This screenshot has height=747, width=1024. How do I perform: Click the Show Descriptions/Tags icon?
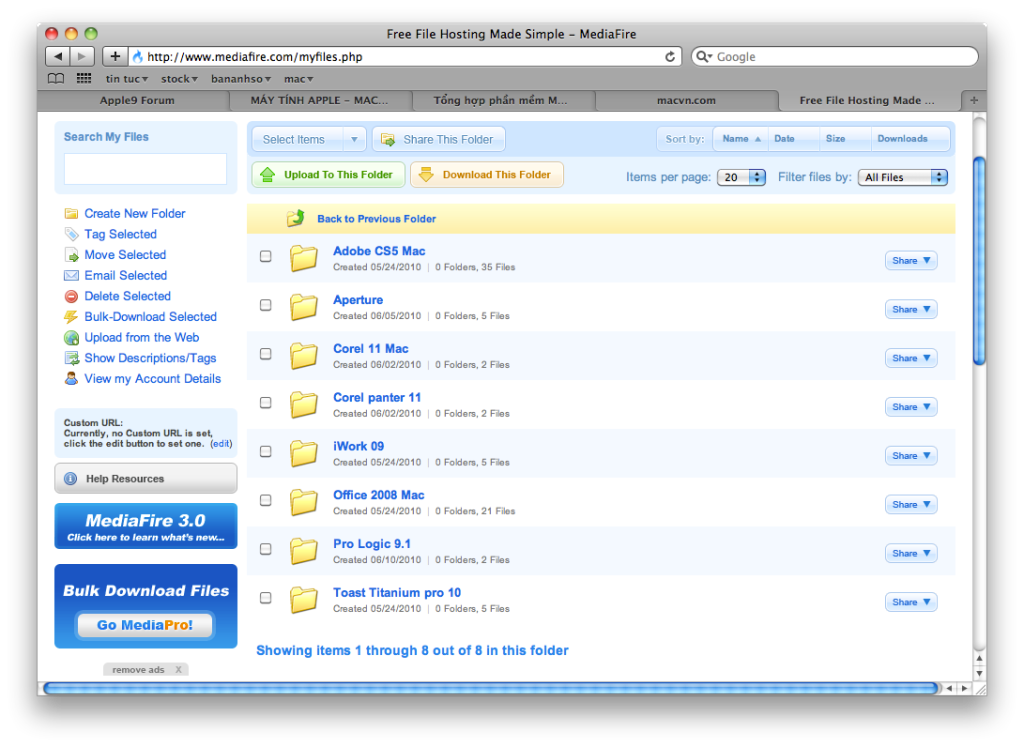(x=71, y=358)
